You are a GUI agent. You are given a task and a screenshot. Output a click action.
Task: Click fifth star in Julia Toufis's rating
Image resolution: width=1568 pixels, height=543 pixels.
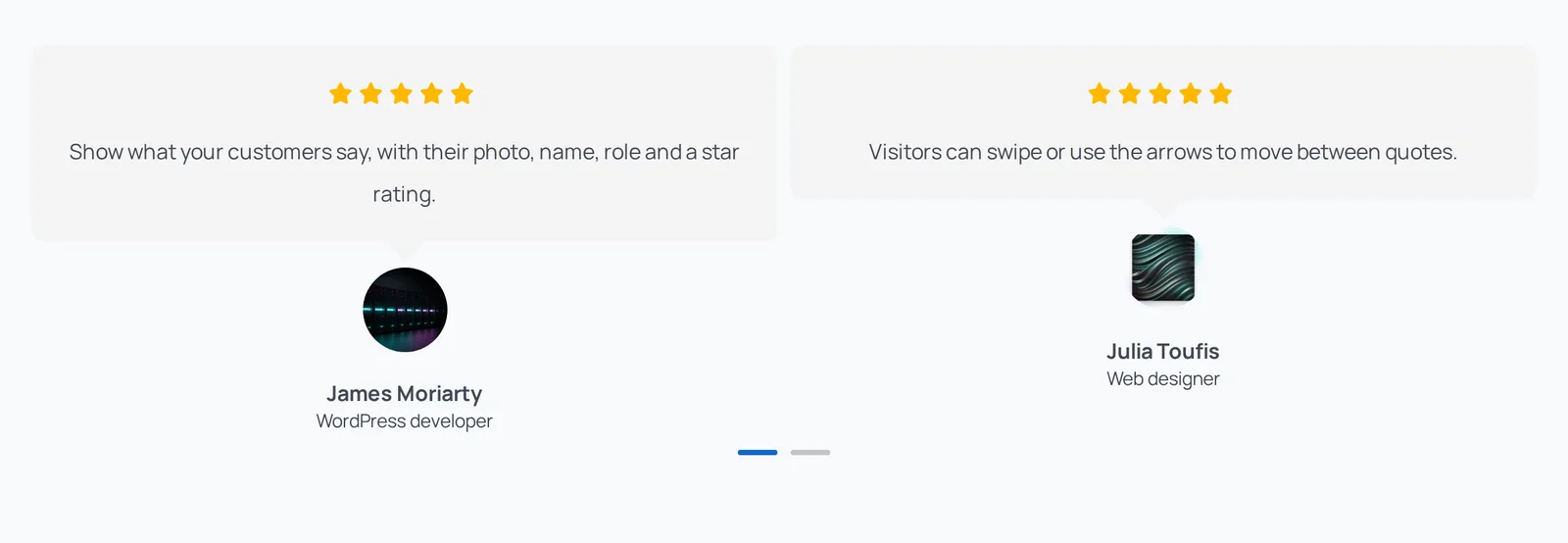click(1221, 93)
